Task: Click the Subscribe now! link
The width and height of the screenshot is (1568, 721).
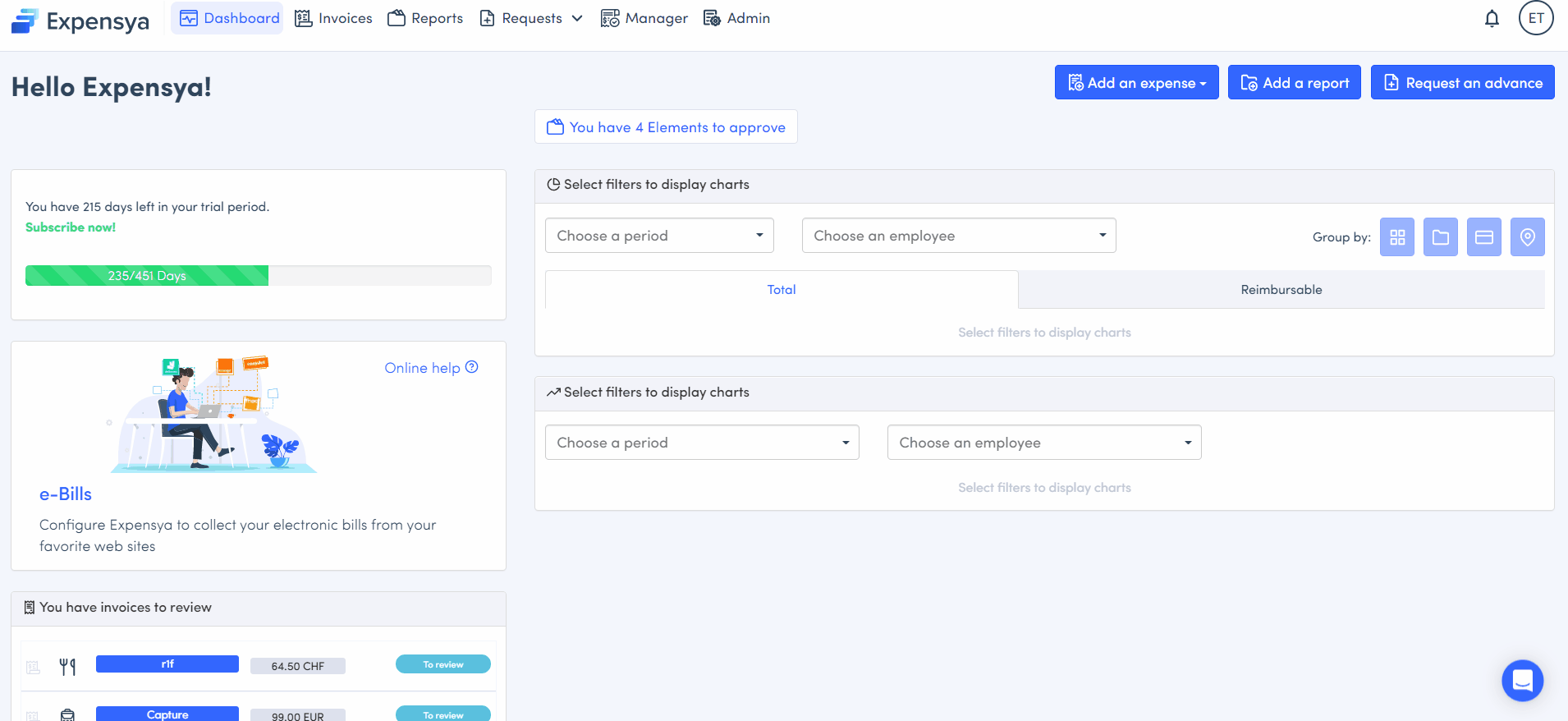Action: pyautogui.click(x=71, y=227)
